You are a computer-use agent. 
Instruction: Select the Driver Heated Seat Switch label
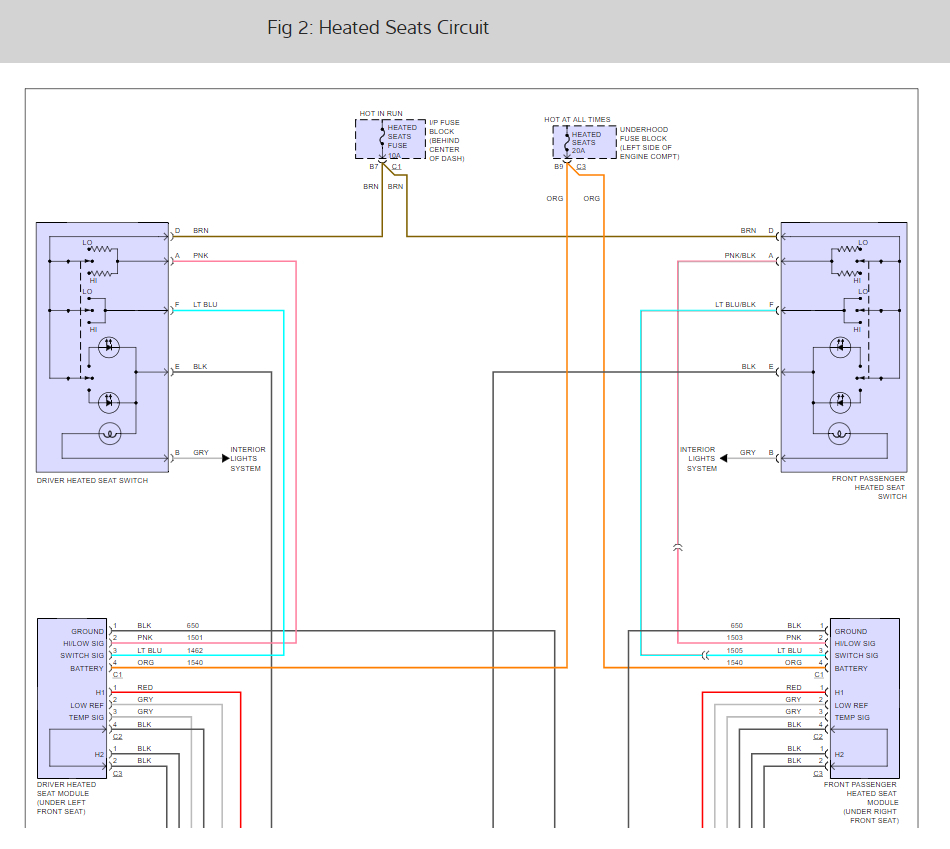click(92, 481)
